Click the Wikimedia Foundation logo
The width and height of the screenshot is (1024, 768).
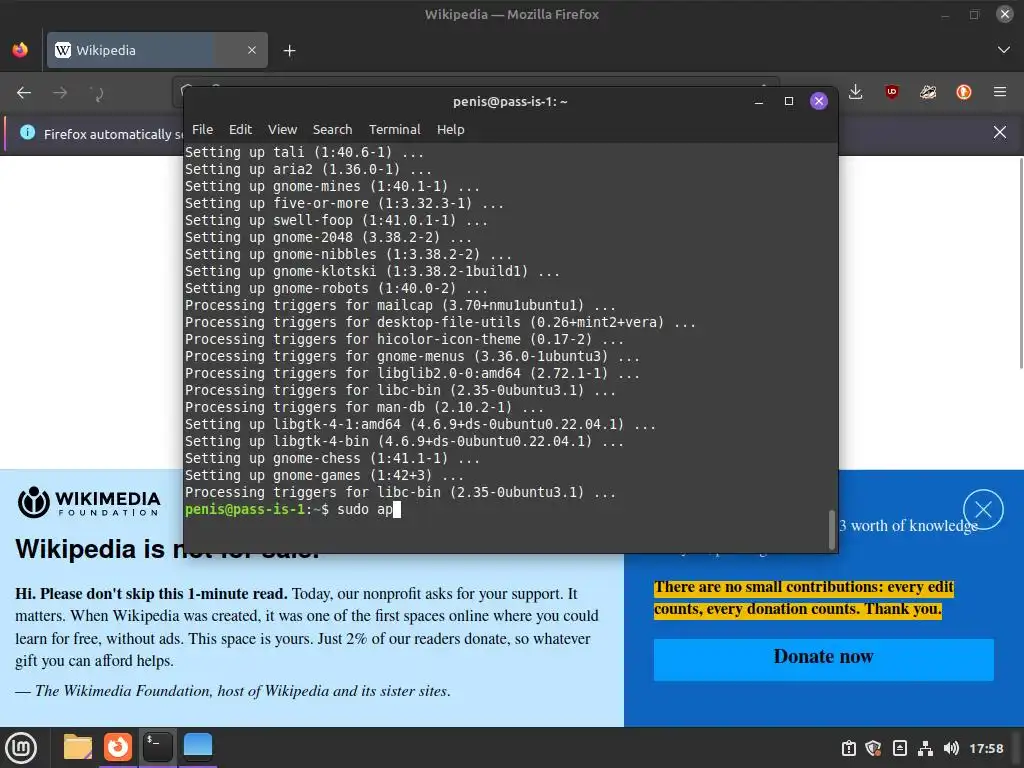coord(89,502)
